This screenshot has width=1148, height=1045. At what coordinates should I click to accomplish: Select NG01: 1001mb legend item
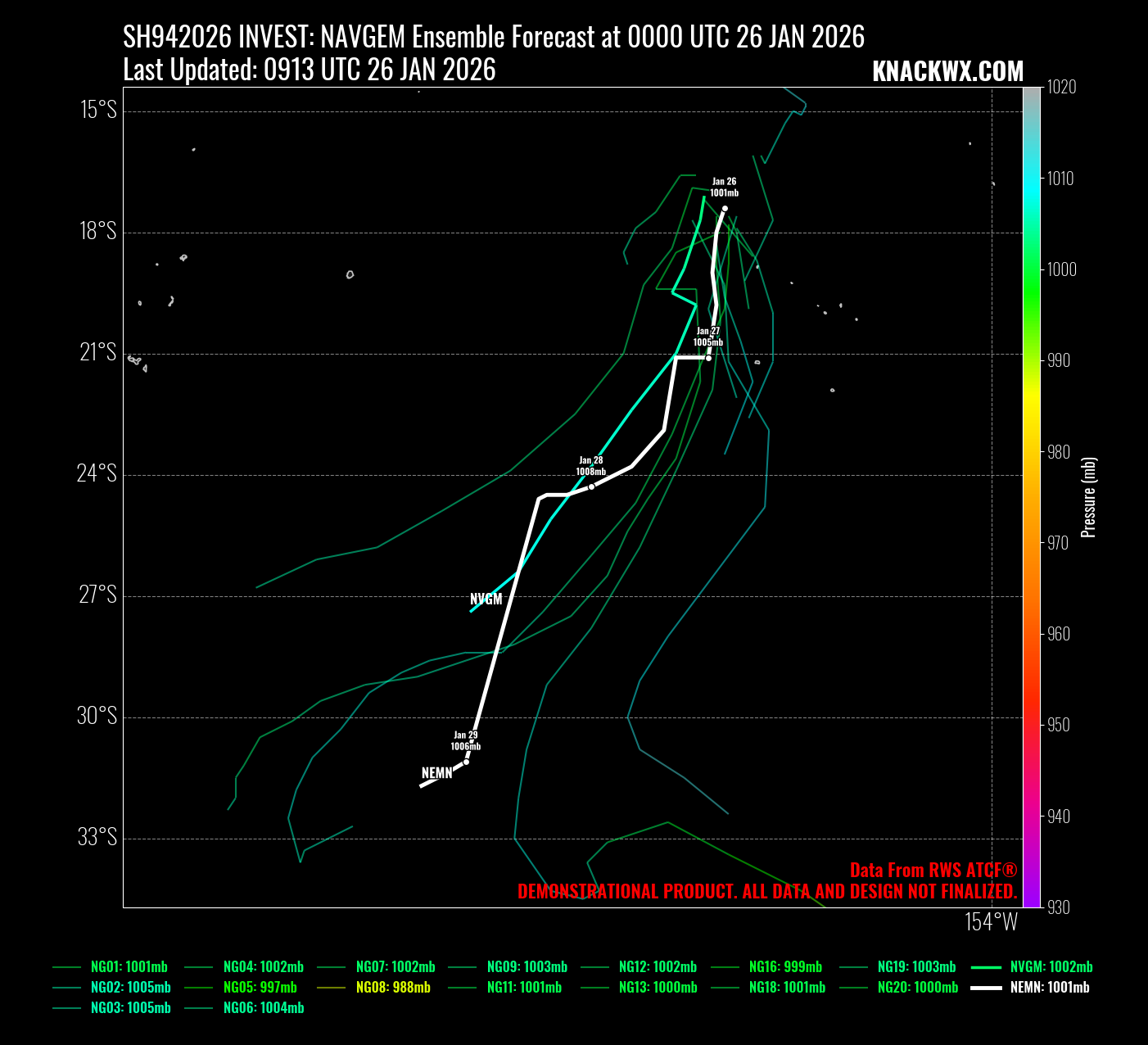(129, 967)
